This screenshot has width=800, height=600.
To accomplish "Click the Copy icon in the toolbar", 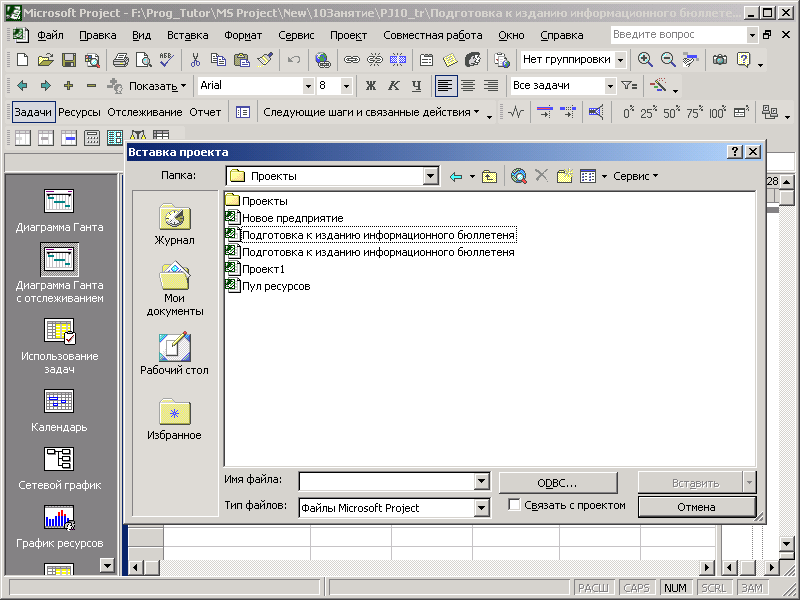I will click(x=218, y=60).
